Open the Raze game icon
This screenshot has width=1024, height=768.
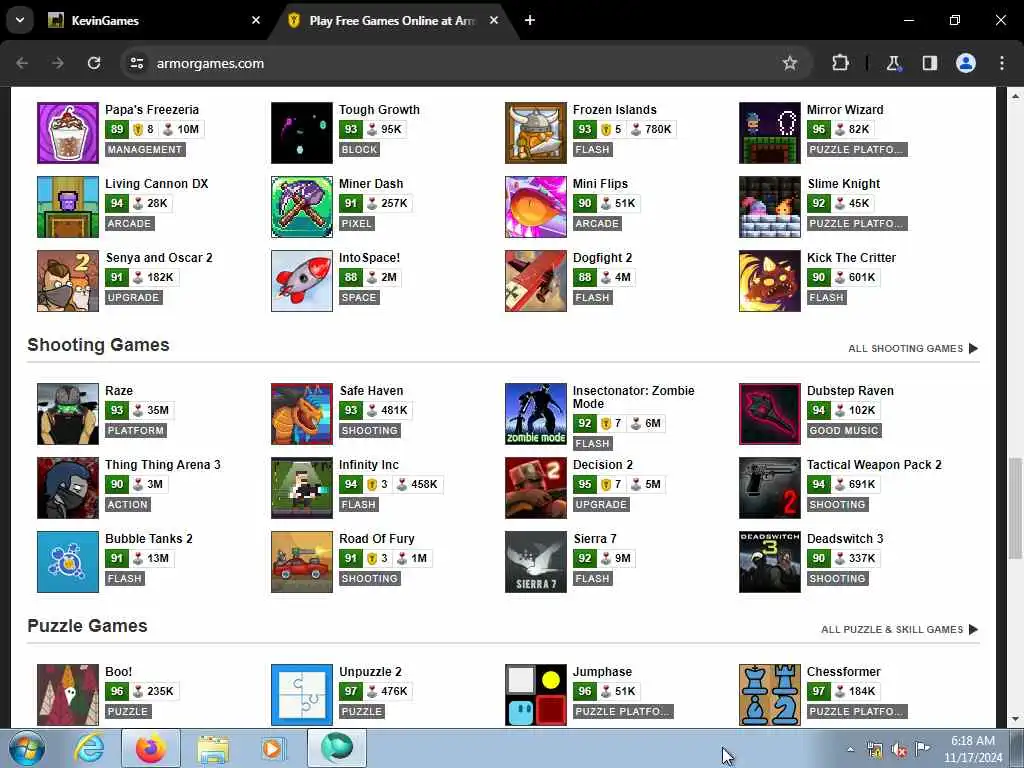coord(68,414)
